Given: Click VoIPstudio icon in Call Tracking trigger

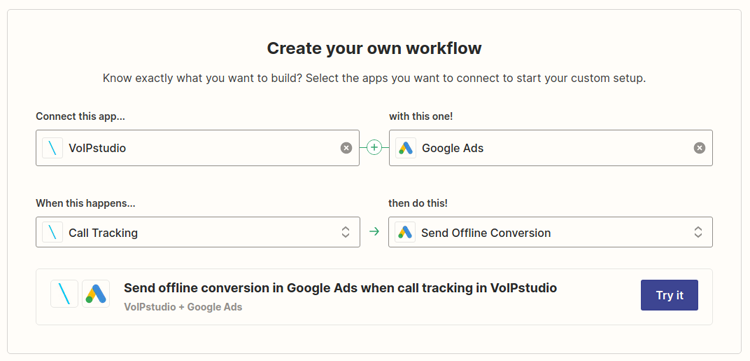Looking at the screenshot, I should tap(53, 233).
